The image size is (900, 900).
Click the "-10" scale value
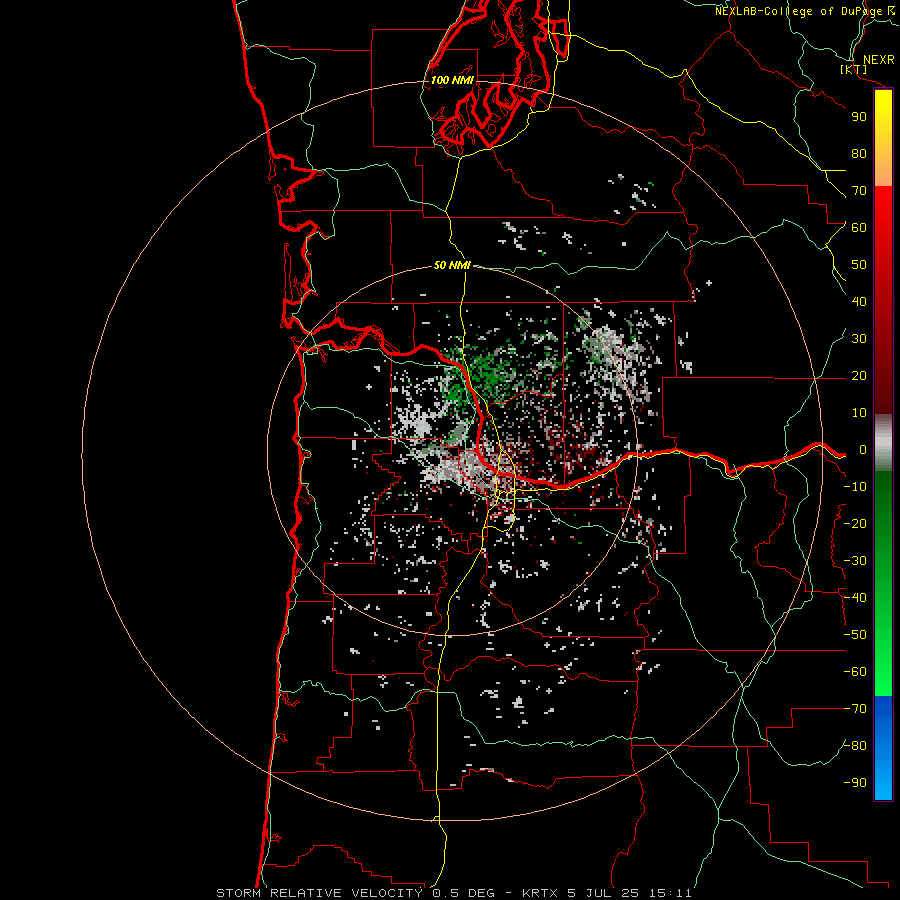(855, 487)
